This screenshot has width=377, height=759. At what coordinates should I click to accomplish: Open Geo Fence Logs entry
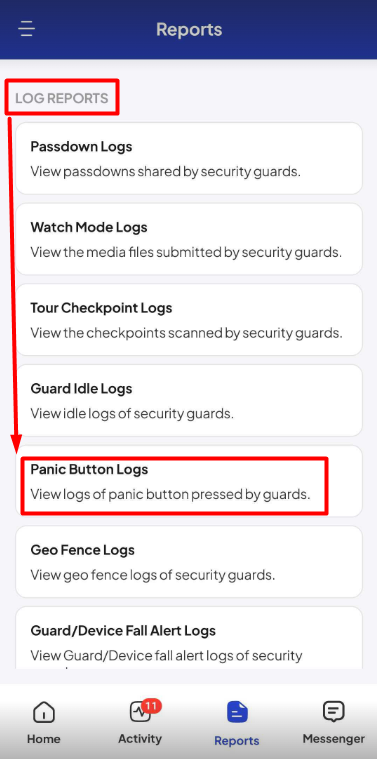189,562
